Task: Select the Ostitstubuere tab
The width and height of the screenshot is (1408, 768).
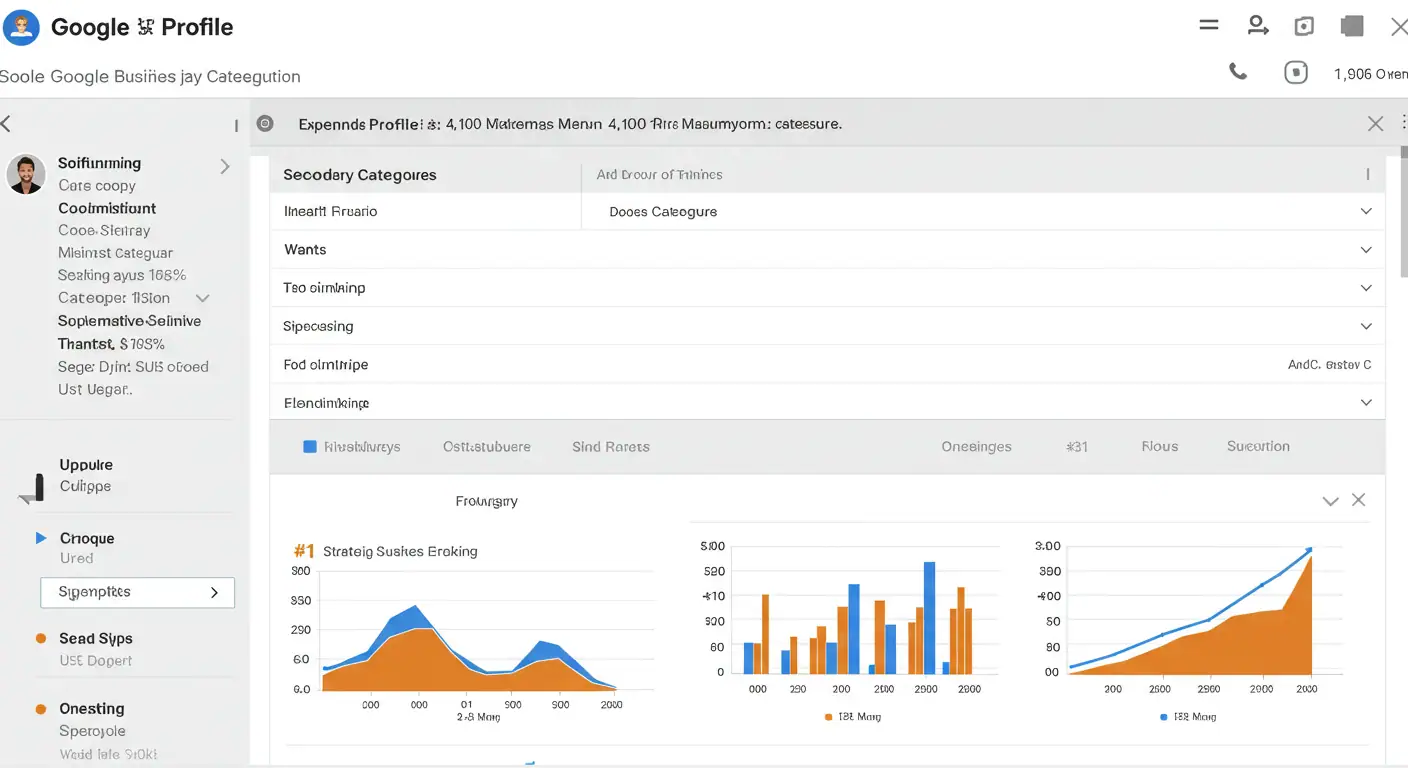Action: 487,447
